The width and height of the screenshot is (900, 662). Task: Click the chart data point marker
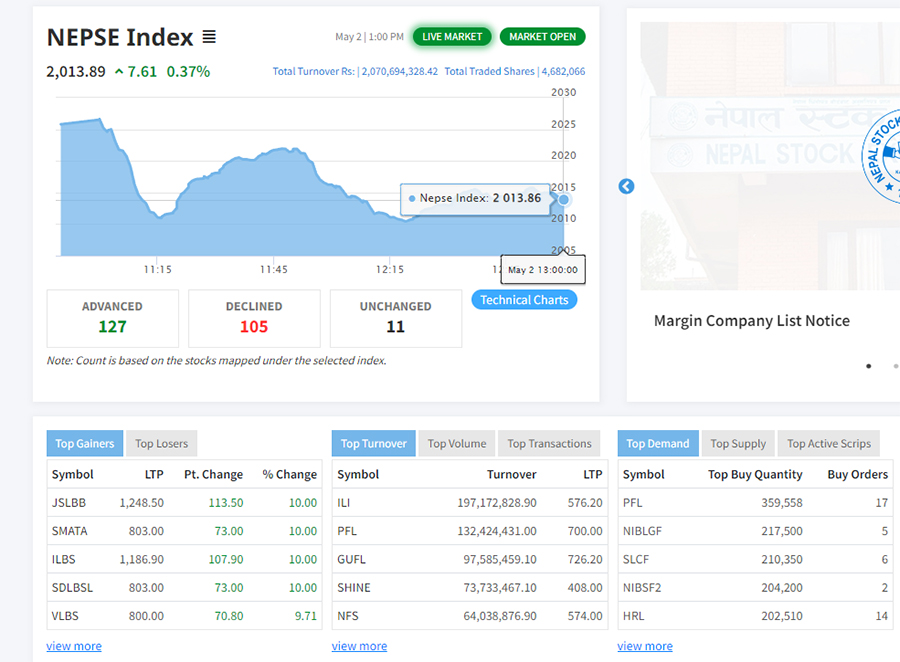point(564,199)
